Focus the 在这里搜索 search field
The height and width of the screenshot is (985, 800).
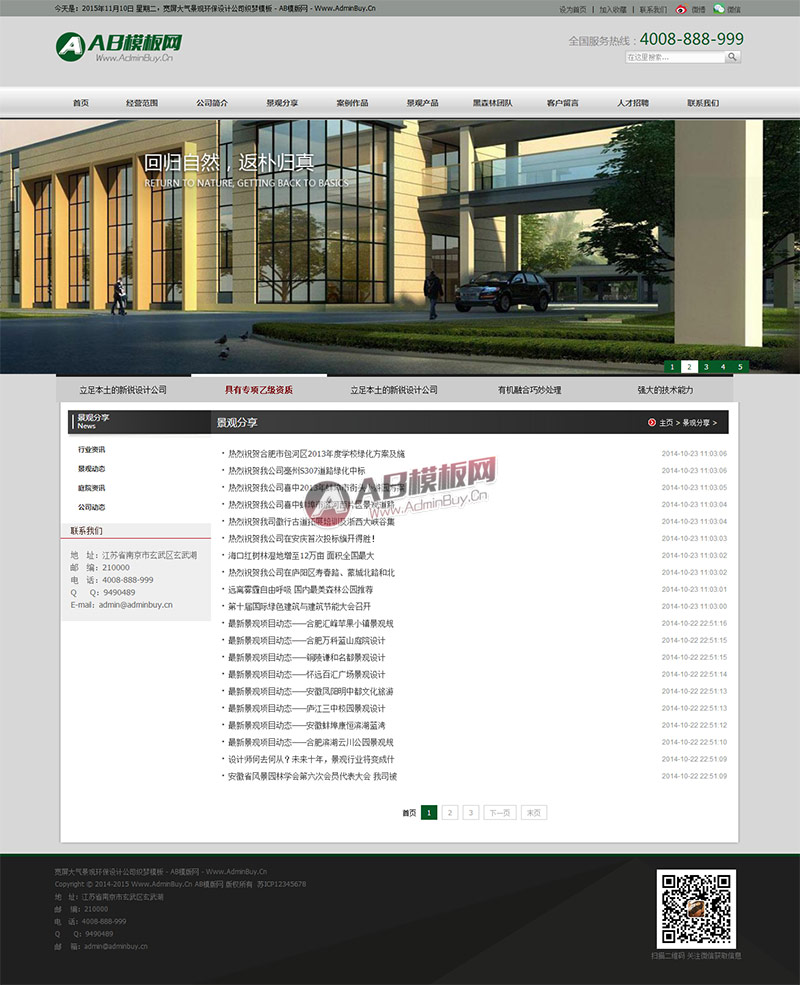coord(675,57)
